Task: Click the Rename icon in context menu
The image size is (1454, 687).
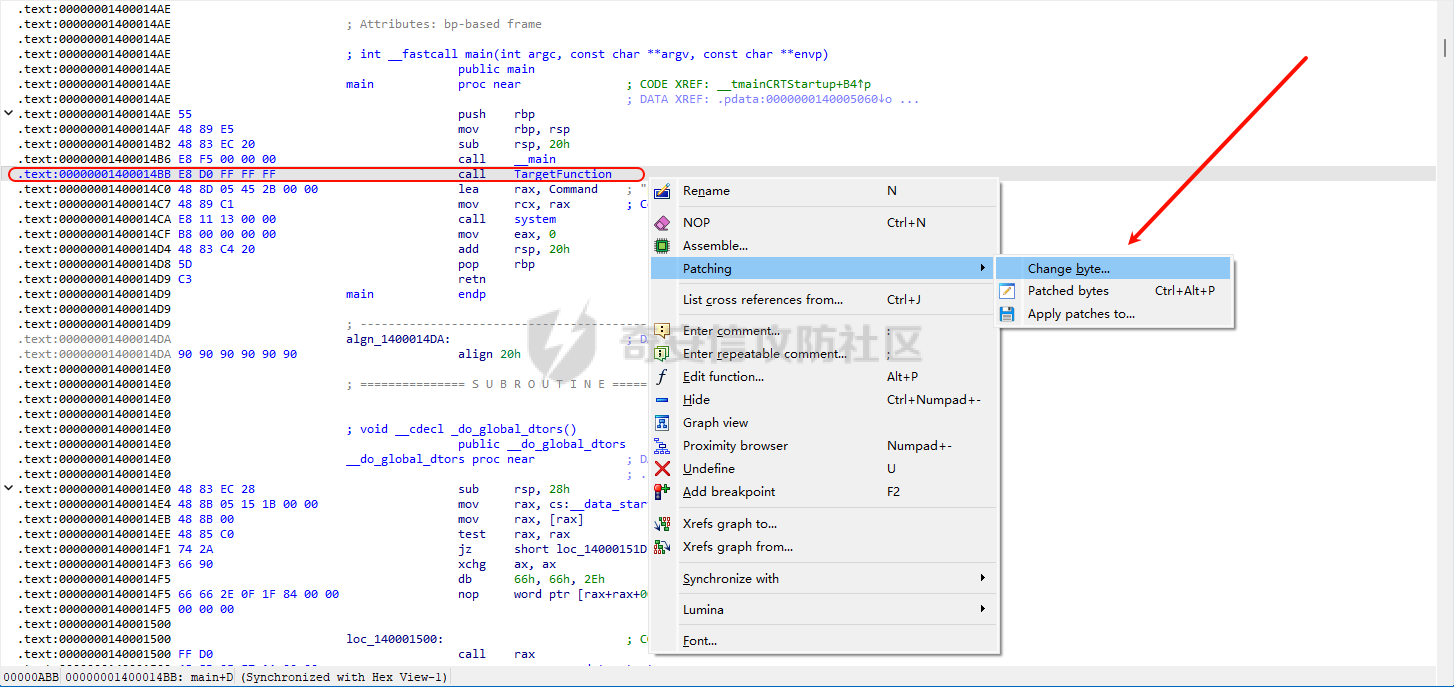Action: [x=662, y=191]
